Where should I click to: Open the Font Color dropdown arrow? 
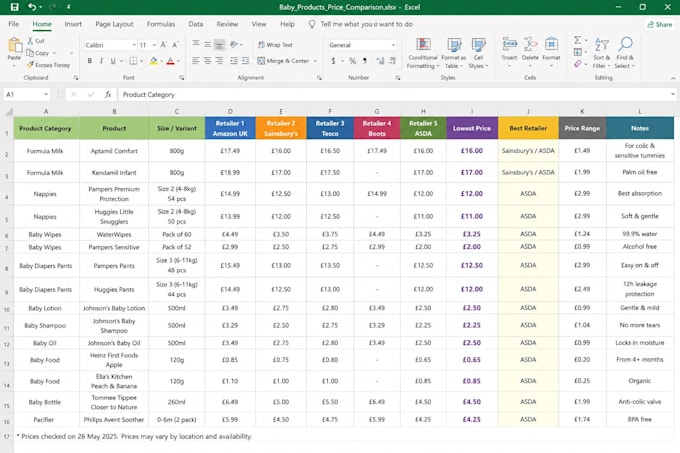click(x=178, y=61)
